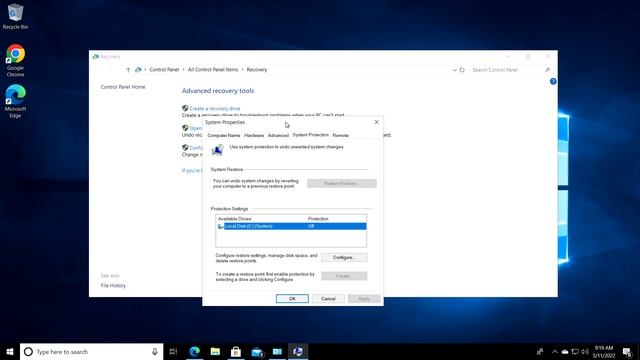640x360 pixels.
Task: Click Apply in System Properties
Action: [x=364, y=299]
